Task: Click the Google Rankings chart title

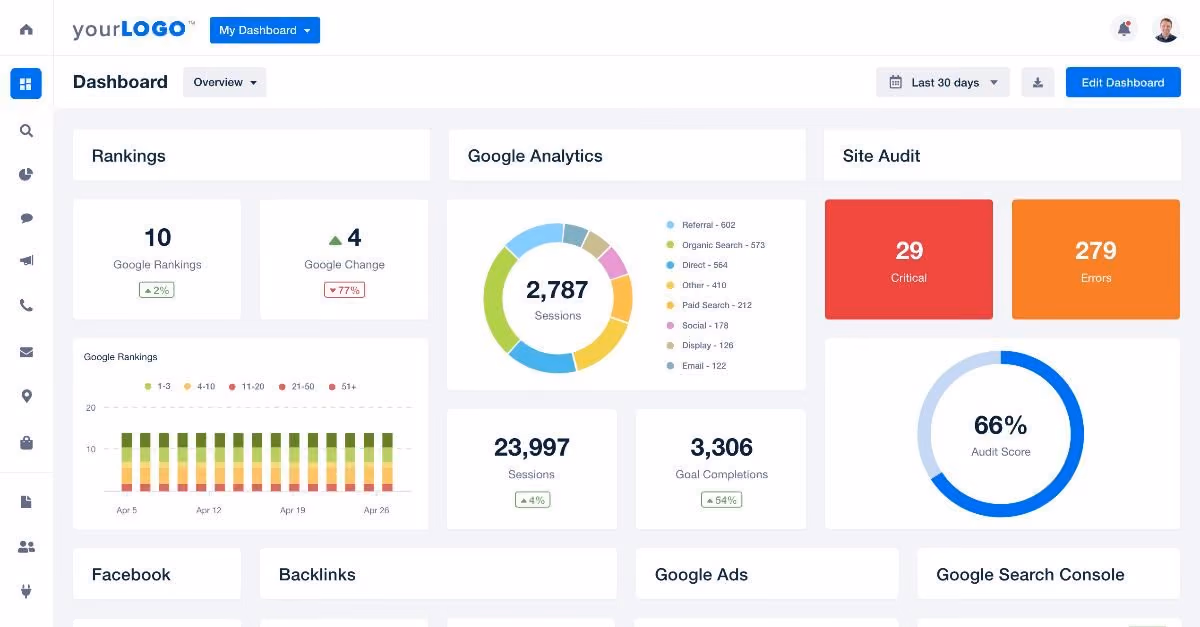Action: click(x=120, y=357)
